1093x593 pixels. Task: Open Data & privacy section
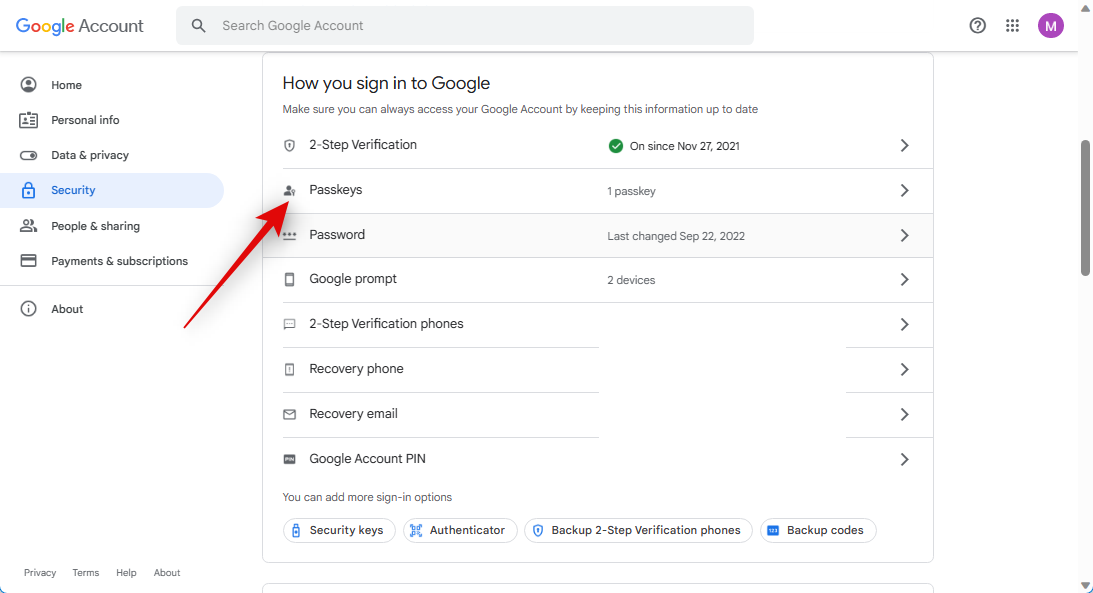coord(112,155)
